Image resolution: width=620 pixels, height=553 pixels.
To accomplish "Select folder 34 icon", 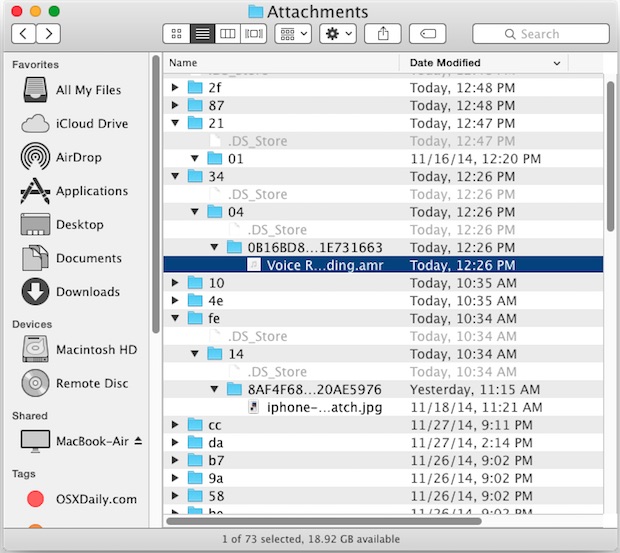I will (x=195, y=176).
